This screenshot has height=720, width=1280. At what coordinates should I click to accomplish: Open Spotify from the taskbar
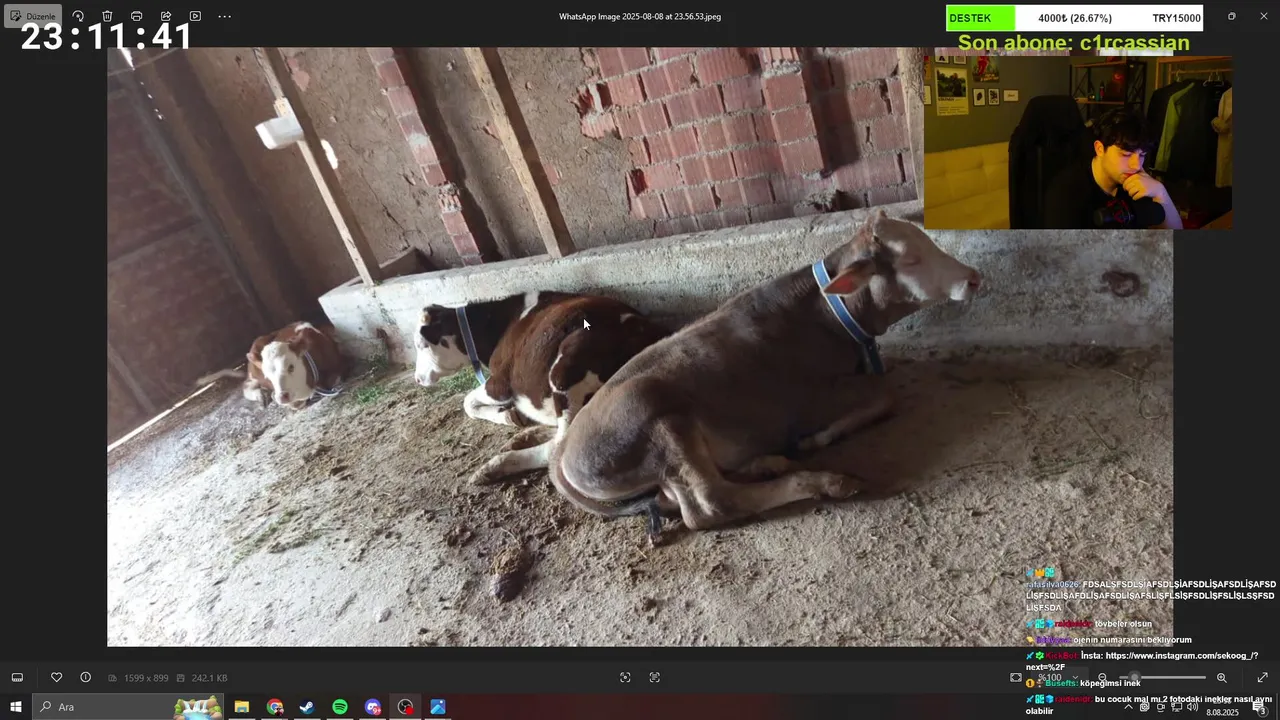pyautogui.click(x=340, y=707)
